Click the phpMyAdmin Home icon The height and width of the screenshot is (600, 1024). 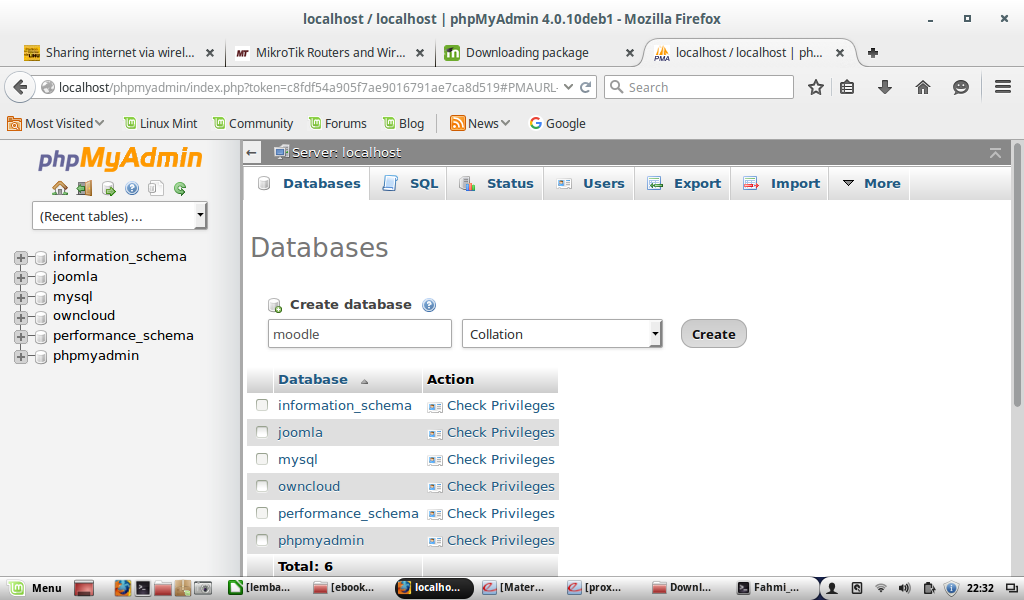[x=60, y=188]
